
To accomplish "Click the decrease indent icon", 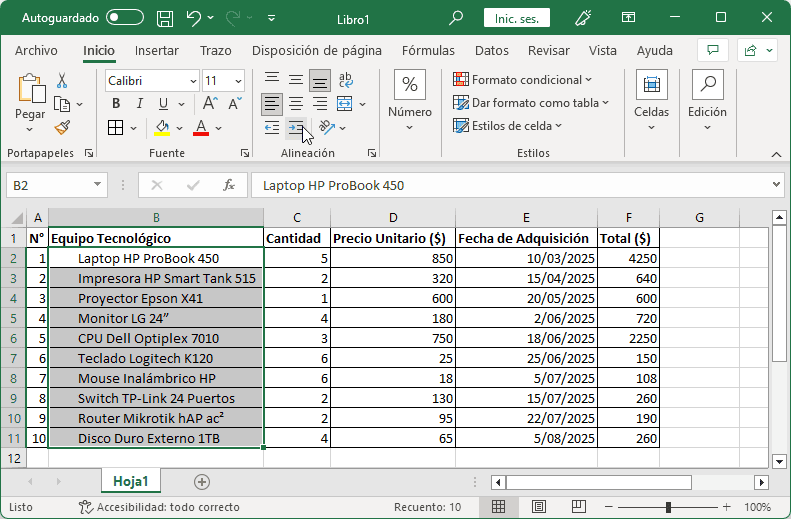I will tap(272, 127).
